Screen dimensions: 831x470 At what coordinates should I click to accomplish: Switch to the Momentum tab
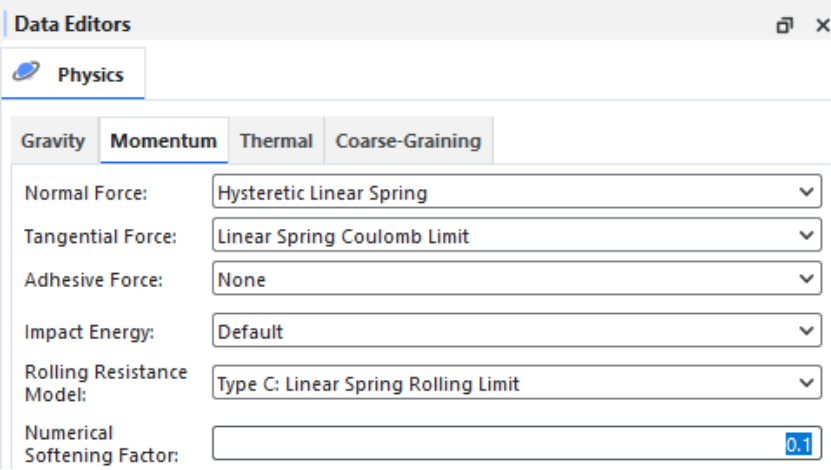coord(164,140)
